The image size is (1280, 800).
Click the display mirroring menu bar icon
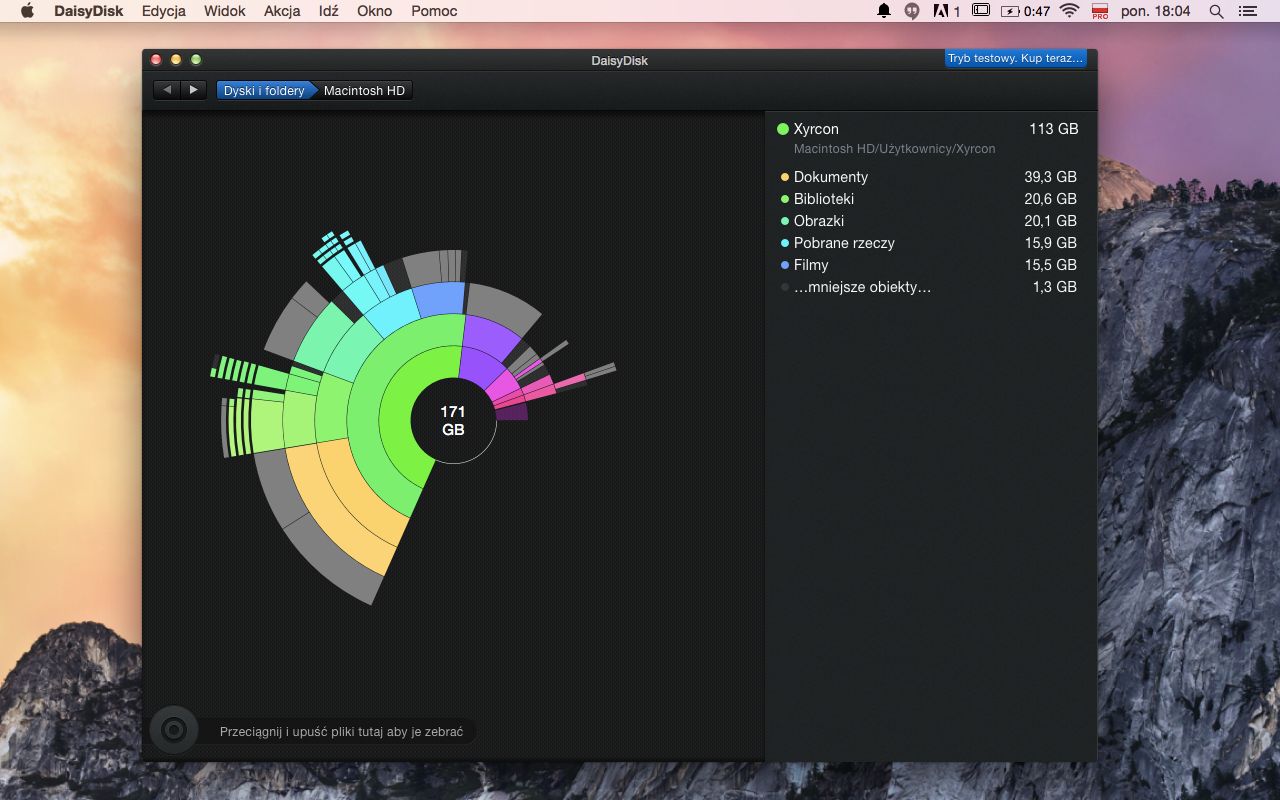coord(981,11)
